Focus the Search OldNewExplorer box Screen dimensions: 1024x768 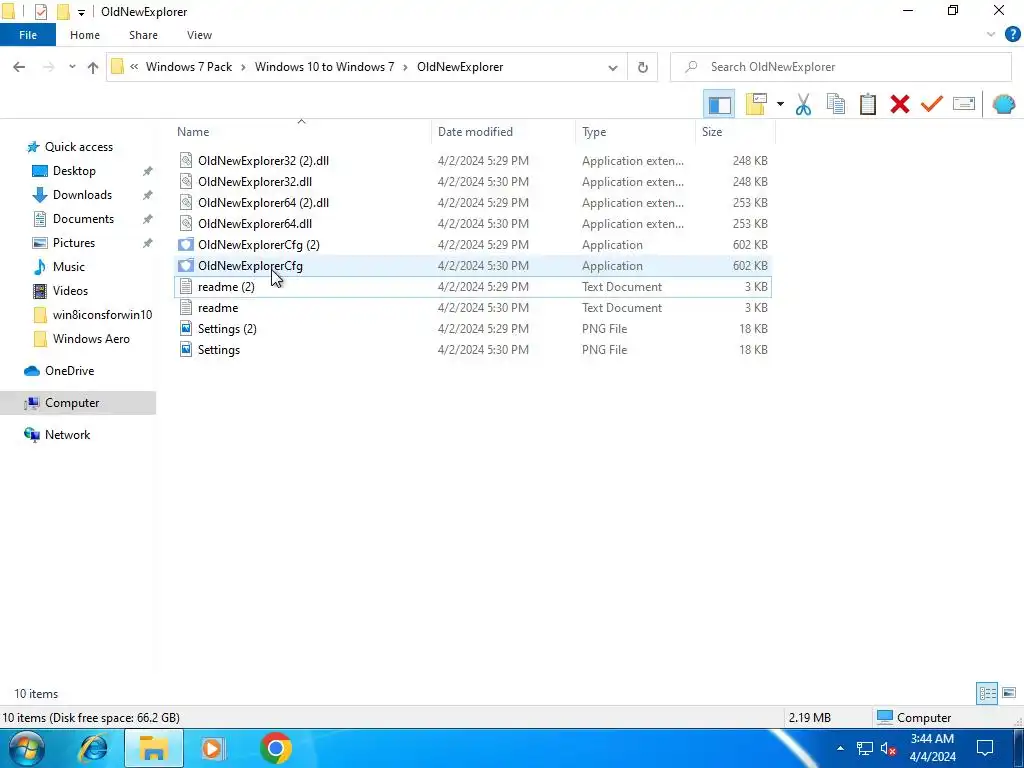point(841,67)
